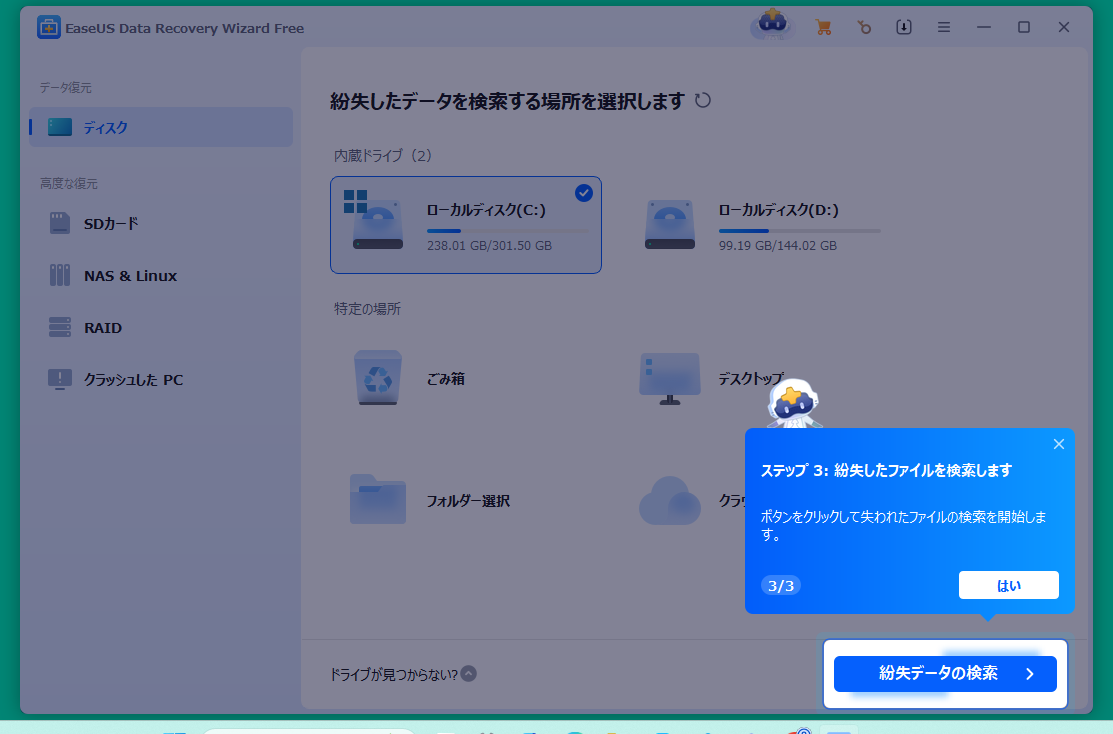Image resolution: width=1113 pixels, height=734 pixels.
Task: Click the RAID stack icon in sidebar
Action: coord(60,327)
